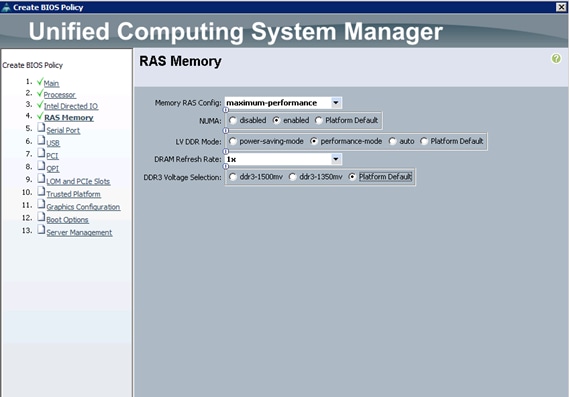Image resolution: width=569 pixels, height=397 pixels.
Task: Click the page icon beside Server Management
Action: click(41, 230)
